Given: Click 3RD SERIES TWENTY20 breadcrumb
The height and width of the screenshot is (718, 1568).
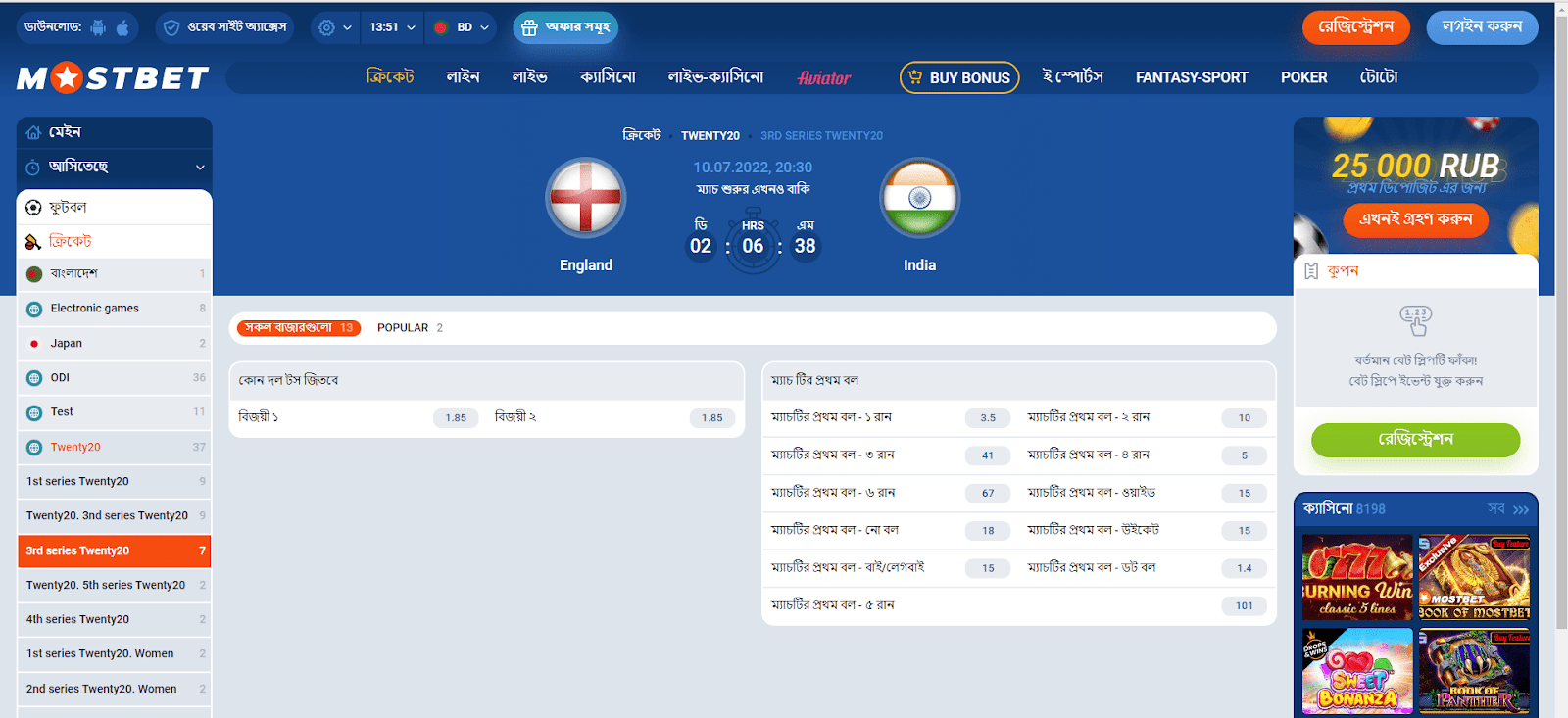Looking at the screenshot, I should [x=821, y=136].
